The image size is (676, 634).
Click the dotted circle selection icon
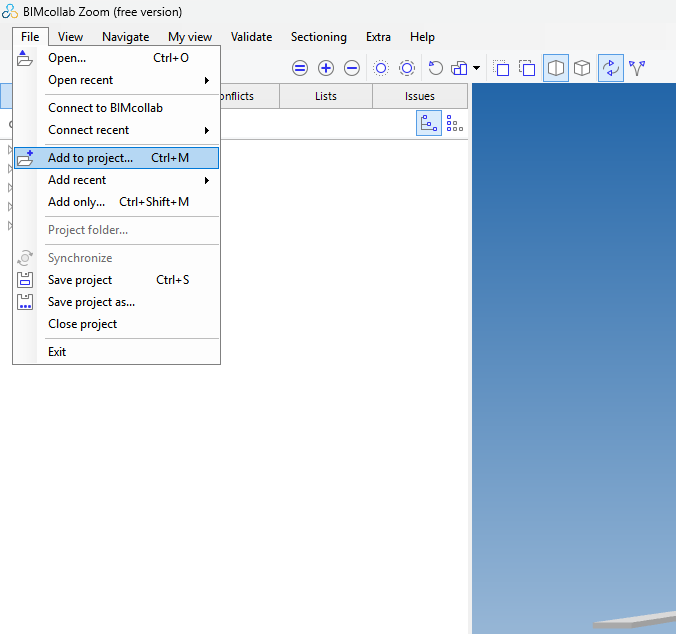[x=381, y=68]
